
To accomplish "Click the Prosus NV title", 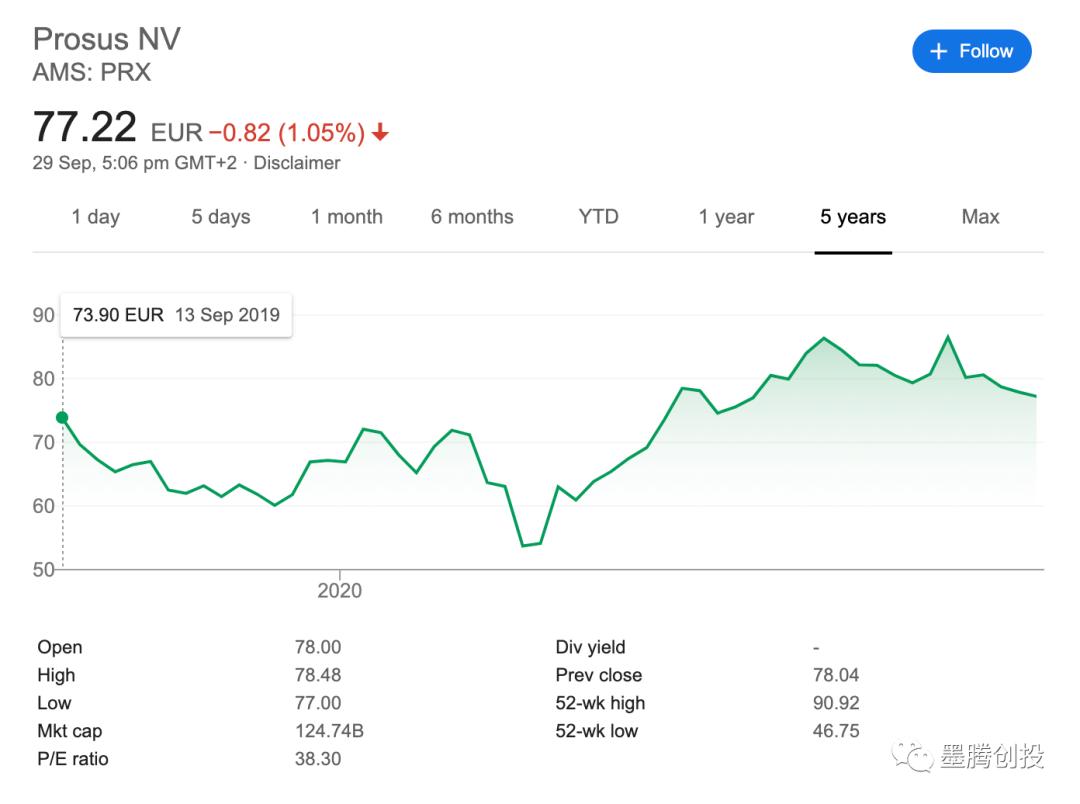I will 107,39.
